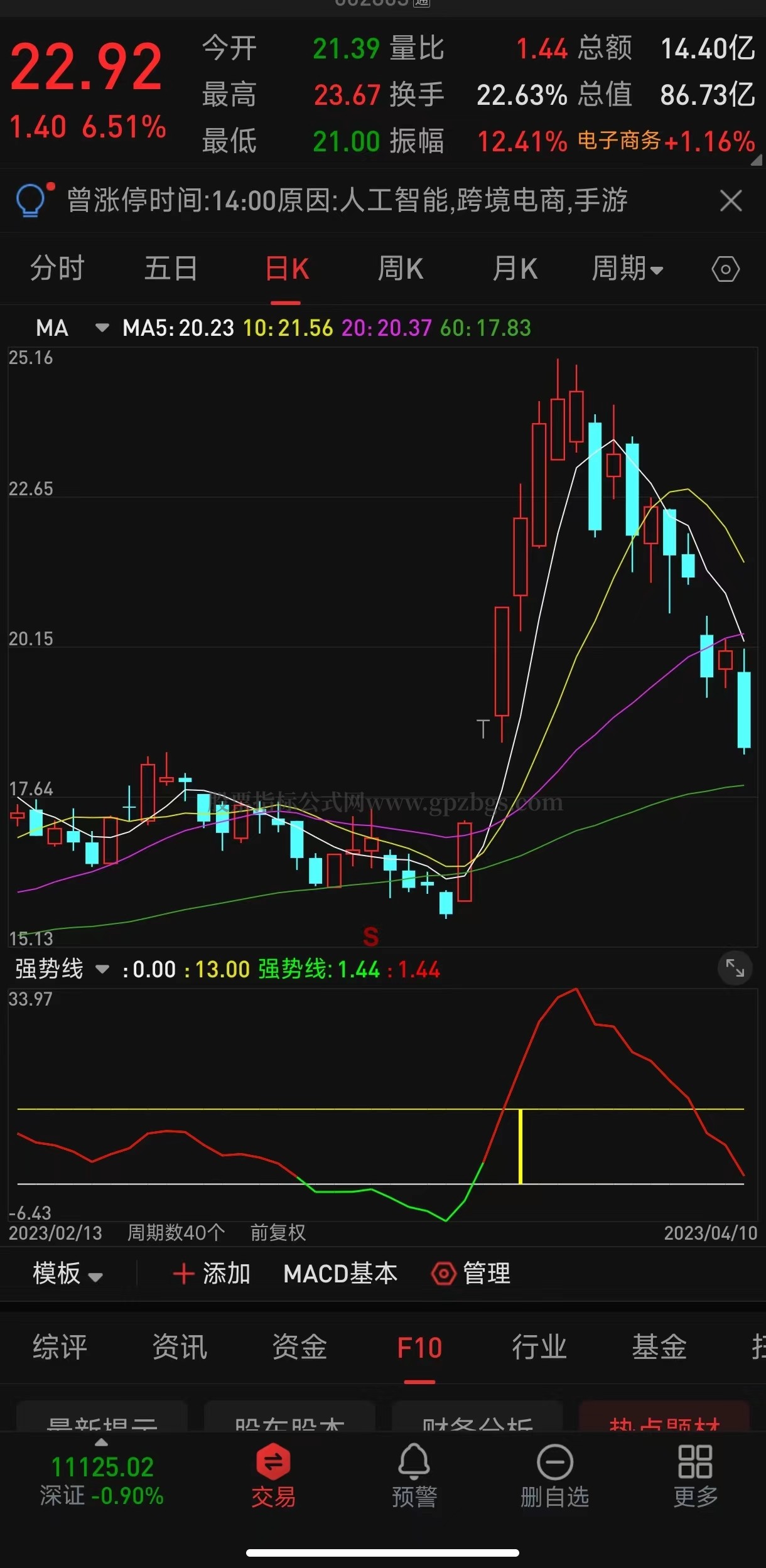Switch to the 五日 tab
Image resolution: width=766 pixels, height=1568 pixels.
click(x=171, y=269)
